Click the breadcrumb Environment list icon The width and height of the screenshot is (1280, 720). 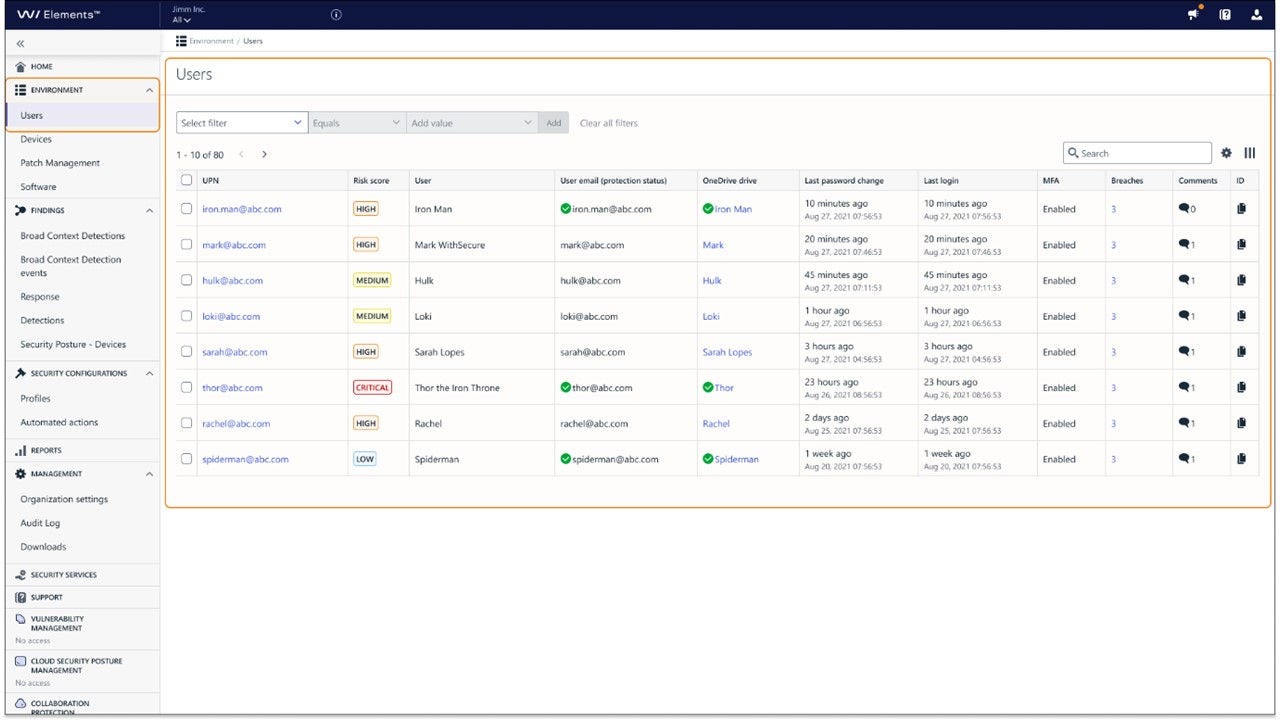pyautogui.click(x=181, y=41)
